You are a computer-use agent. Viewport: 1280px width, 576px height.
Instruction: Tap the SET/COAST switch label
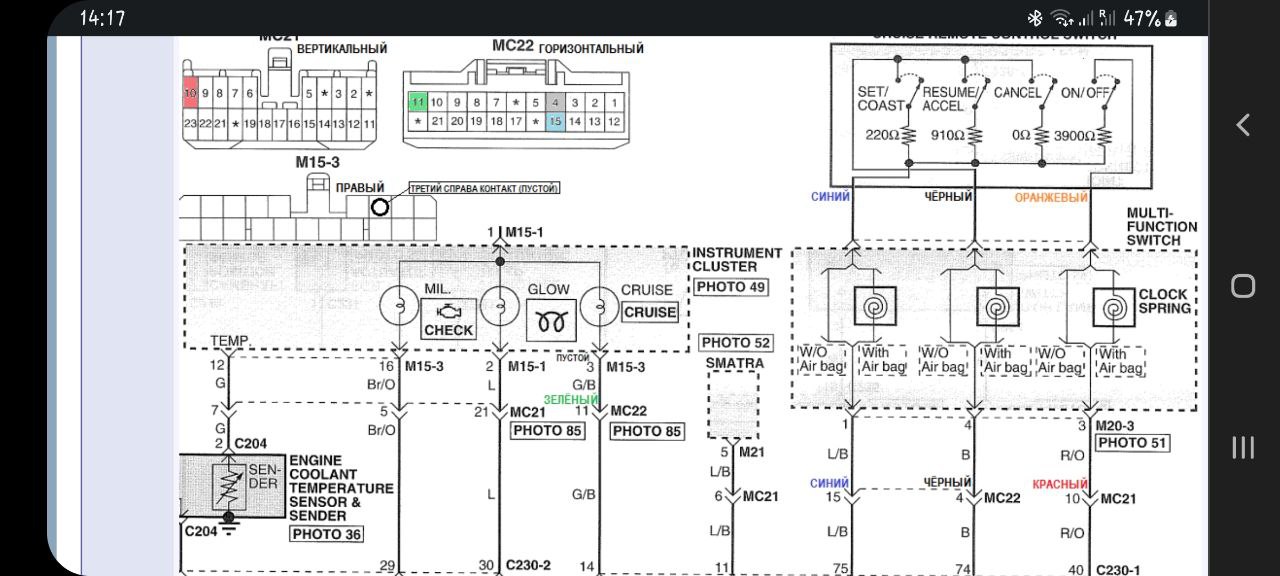pos(881,98)
